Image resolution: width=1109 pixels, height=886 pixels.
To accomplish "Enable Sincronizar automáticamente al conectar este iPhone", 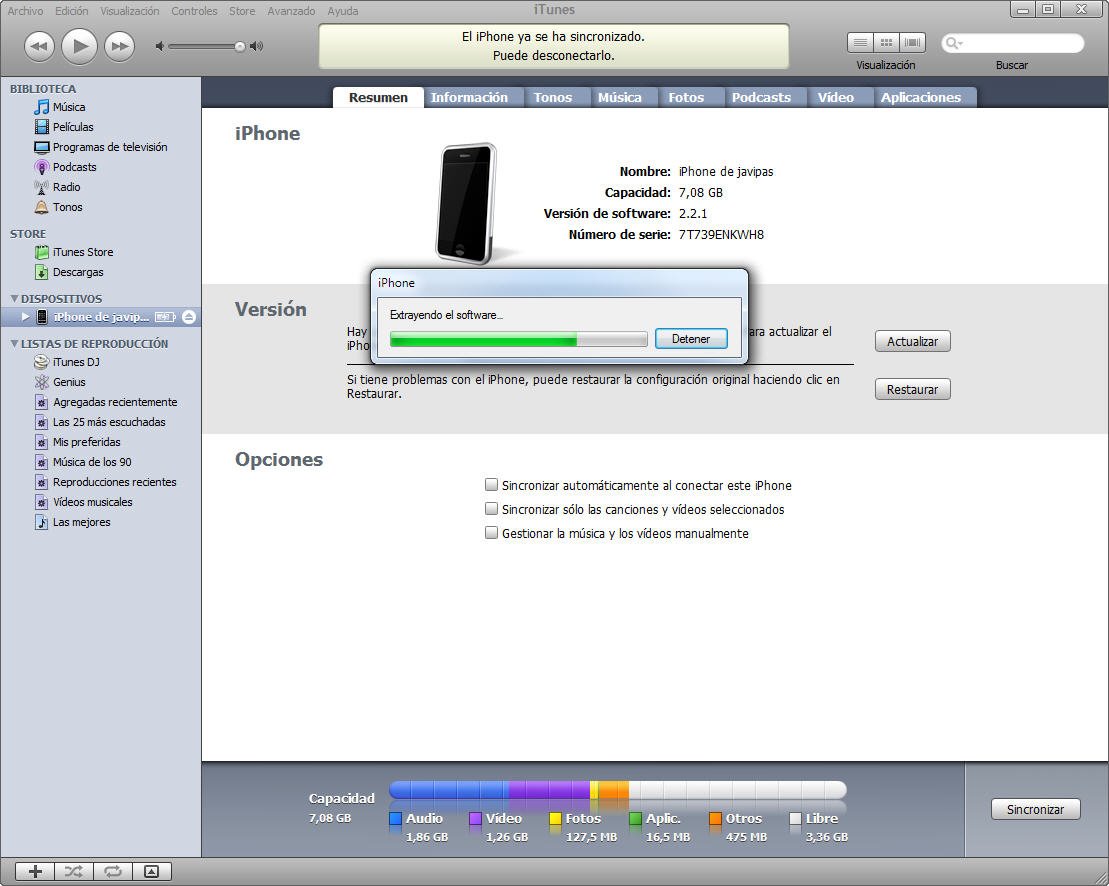I will point(491,484).
